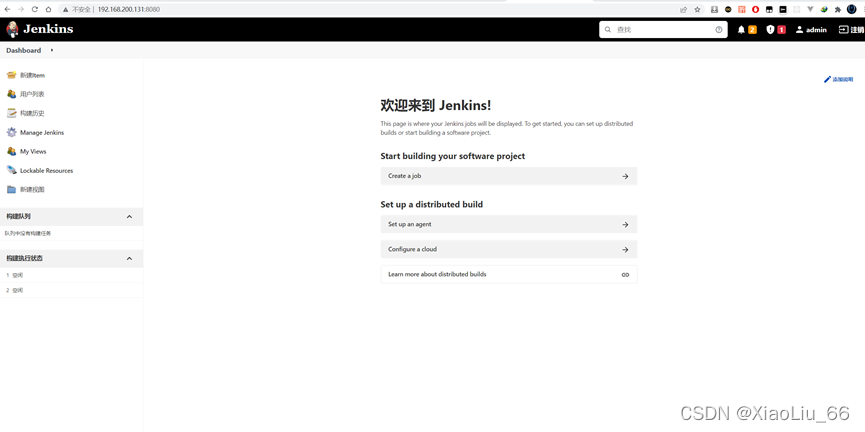
Task: Click the browser back arrow
Action: coord(7,9)
